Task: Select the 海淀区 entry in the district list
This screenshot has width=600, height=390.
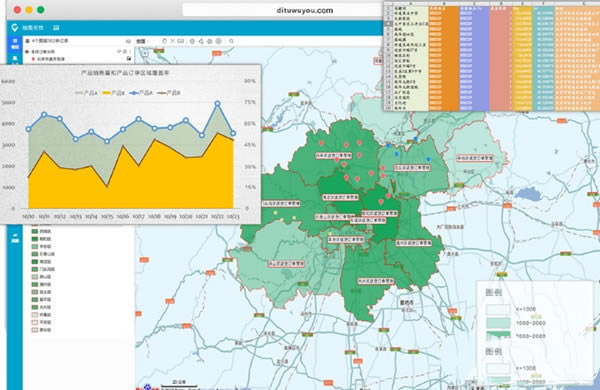Action: pyautogui.click(x=45, y=262)
